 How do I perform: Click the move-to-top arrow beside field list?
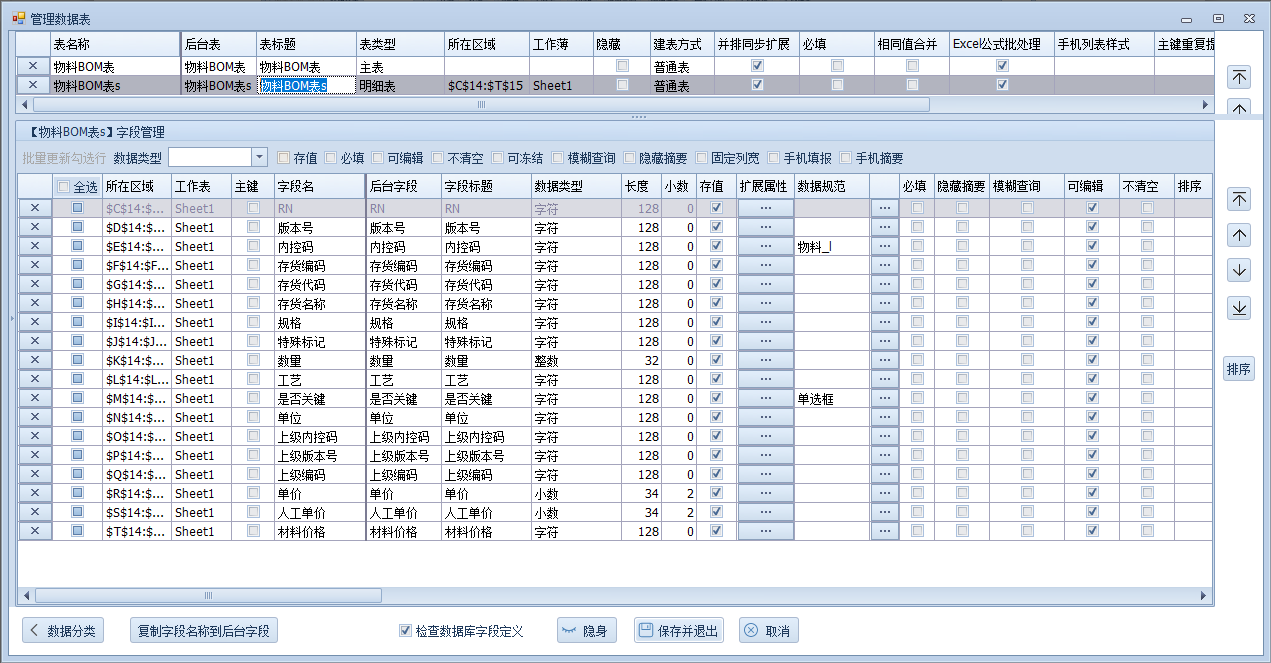click(1239, 199)
